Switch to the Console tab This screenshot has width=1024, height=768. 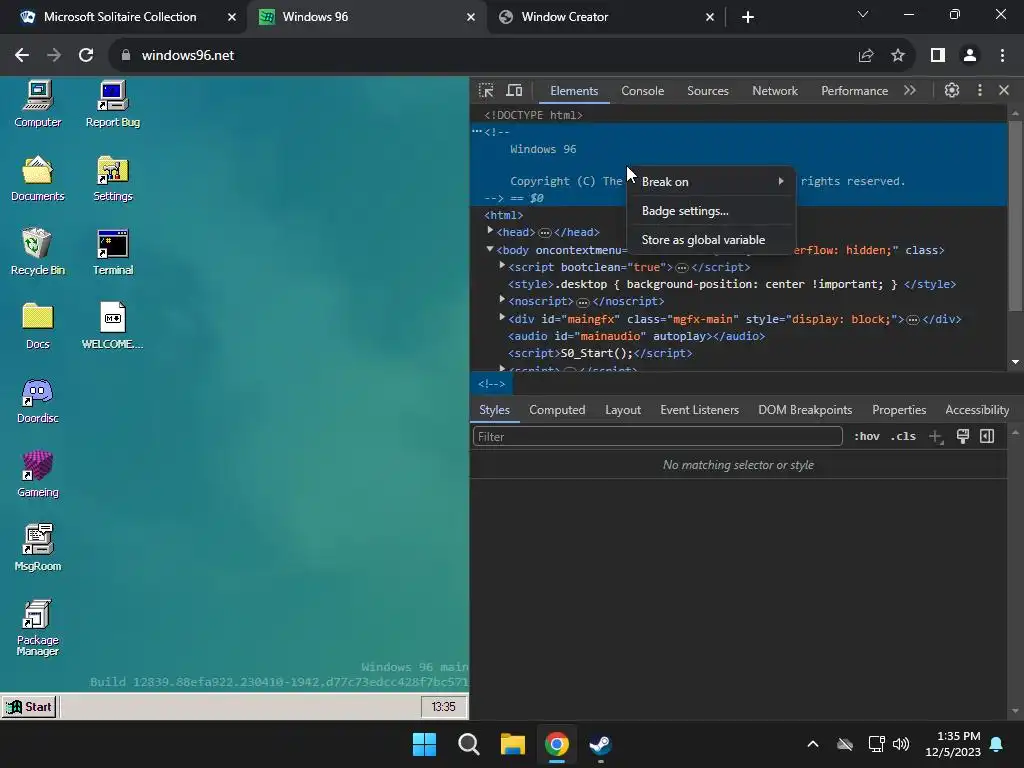[642, 91]
